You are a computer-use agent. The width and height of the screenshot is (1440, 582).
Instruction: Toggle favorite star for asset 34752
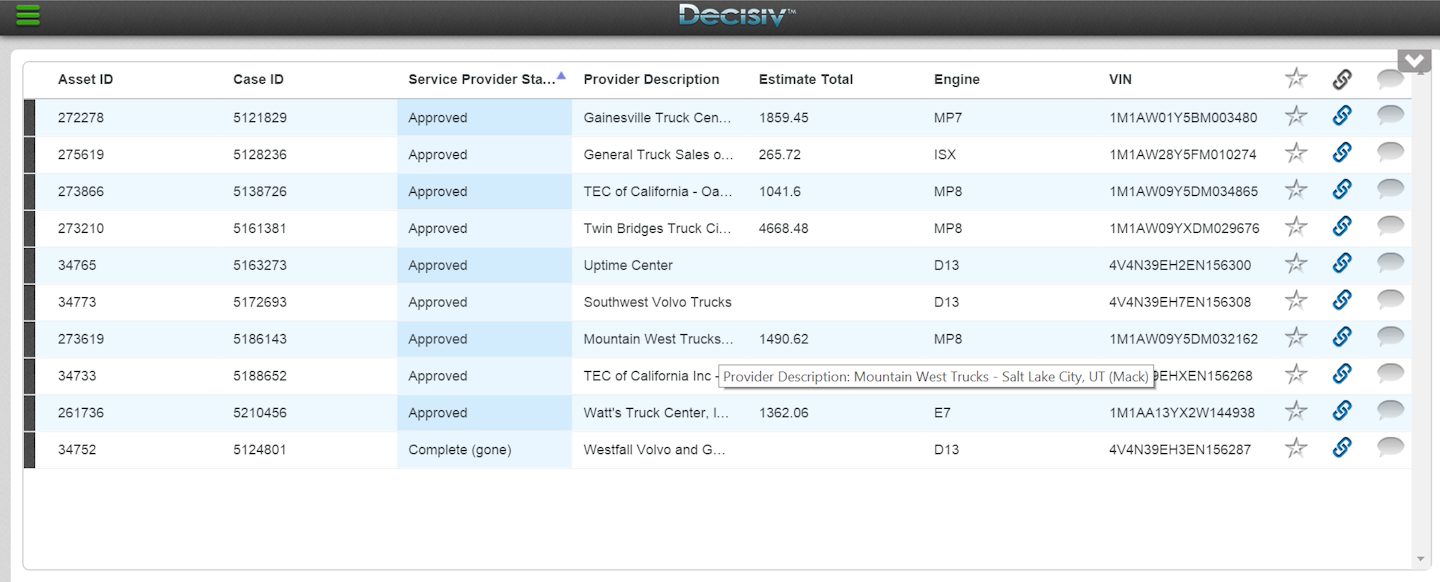1296,448
